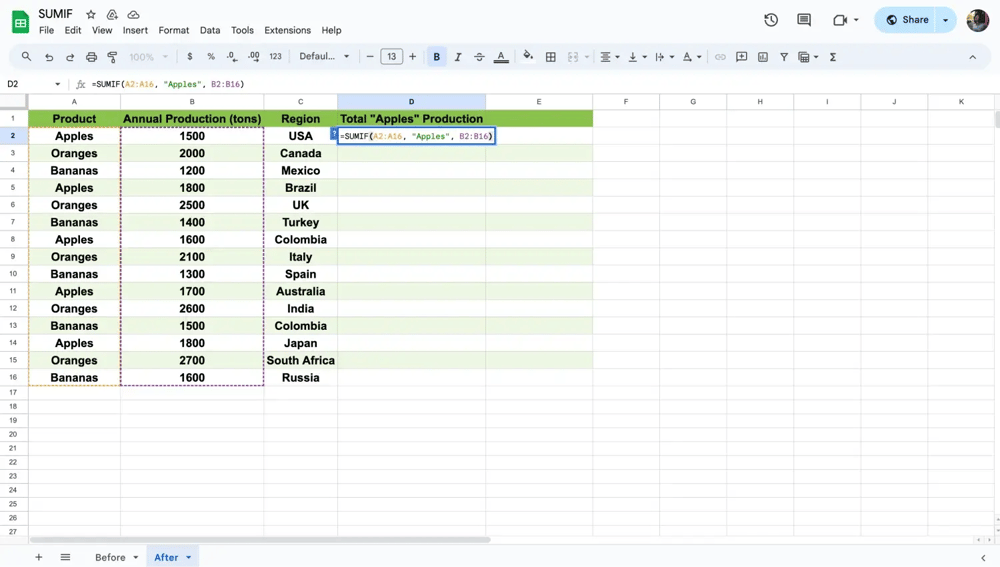
Task: Open the Extensions menu
Action: [287, 31]
